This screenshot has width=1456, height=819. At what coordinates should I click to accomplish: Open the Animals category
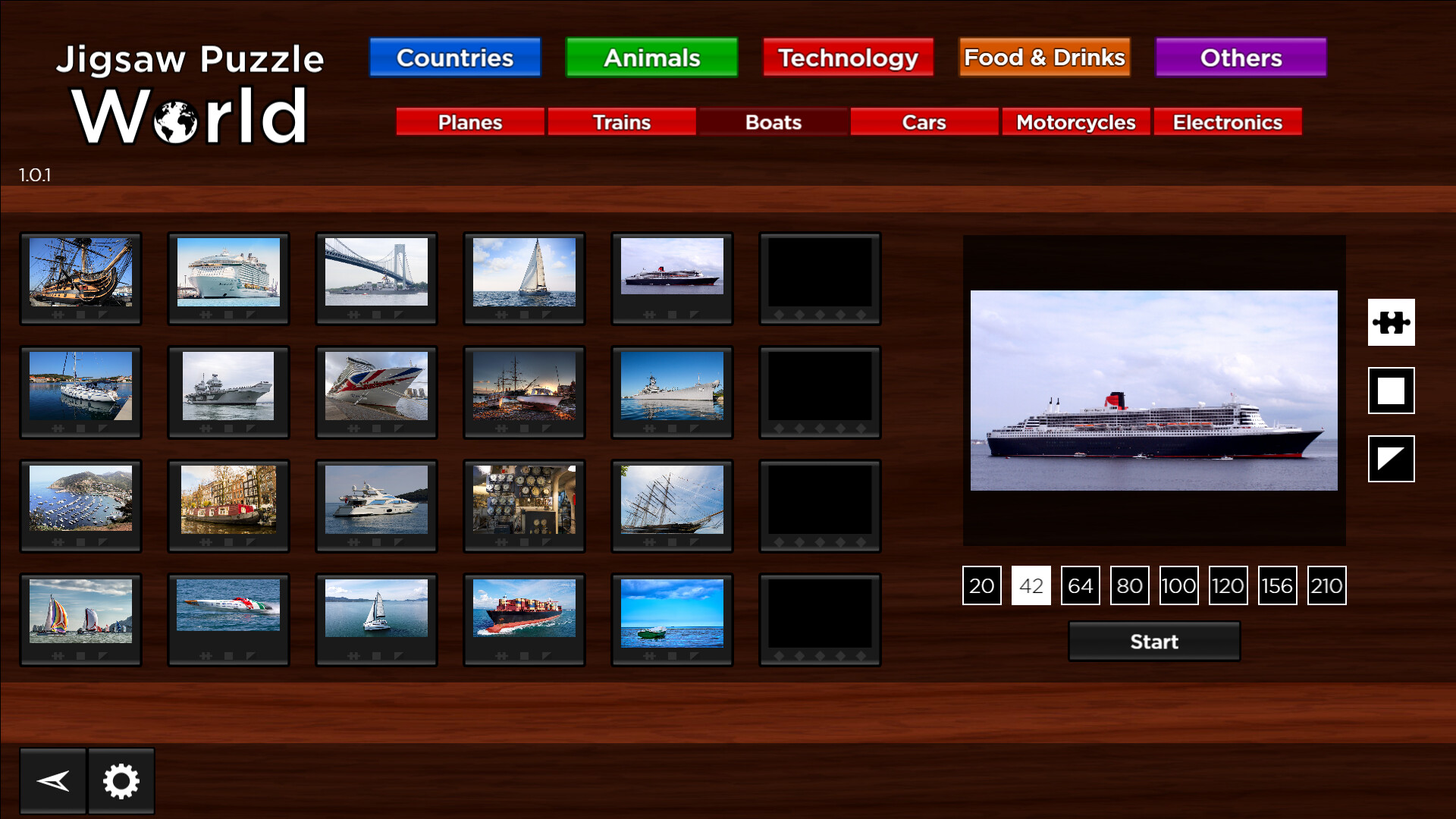coord(651,57)
